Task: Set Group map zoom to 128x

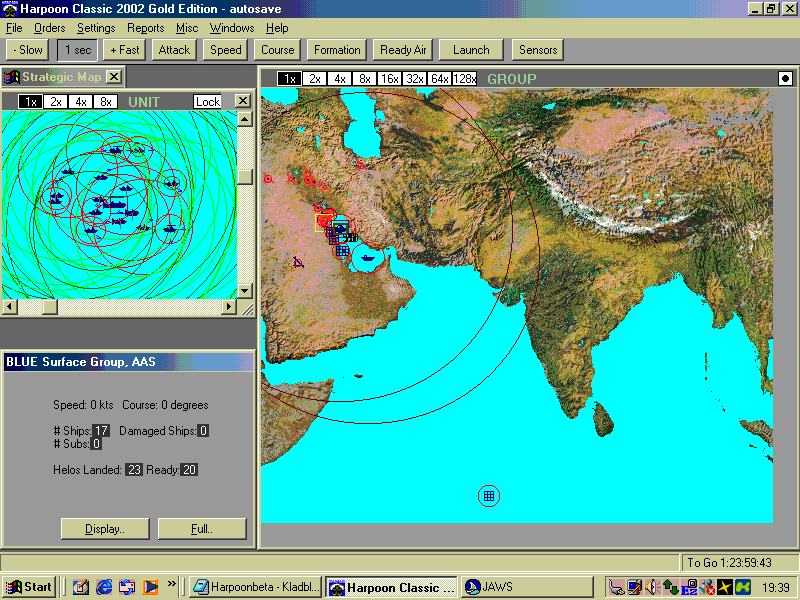Action: (x=464, y=79)
